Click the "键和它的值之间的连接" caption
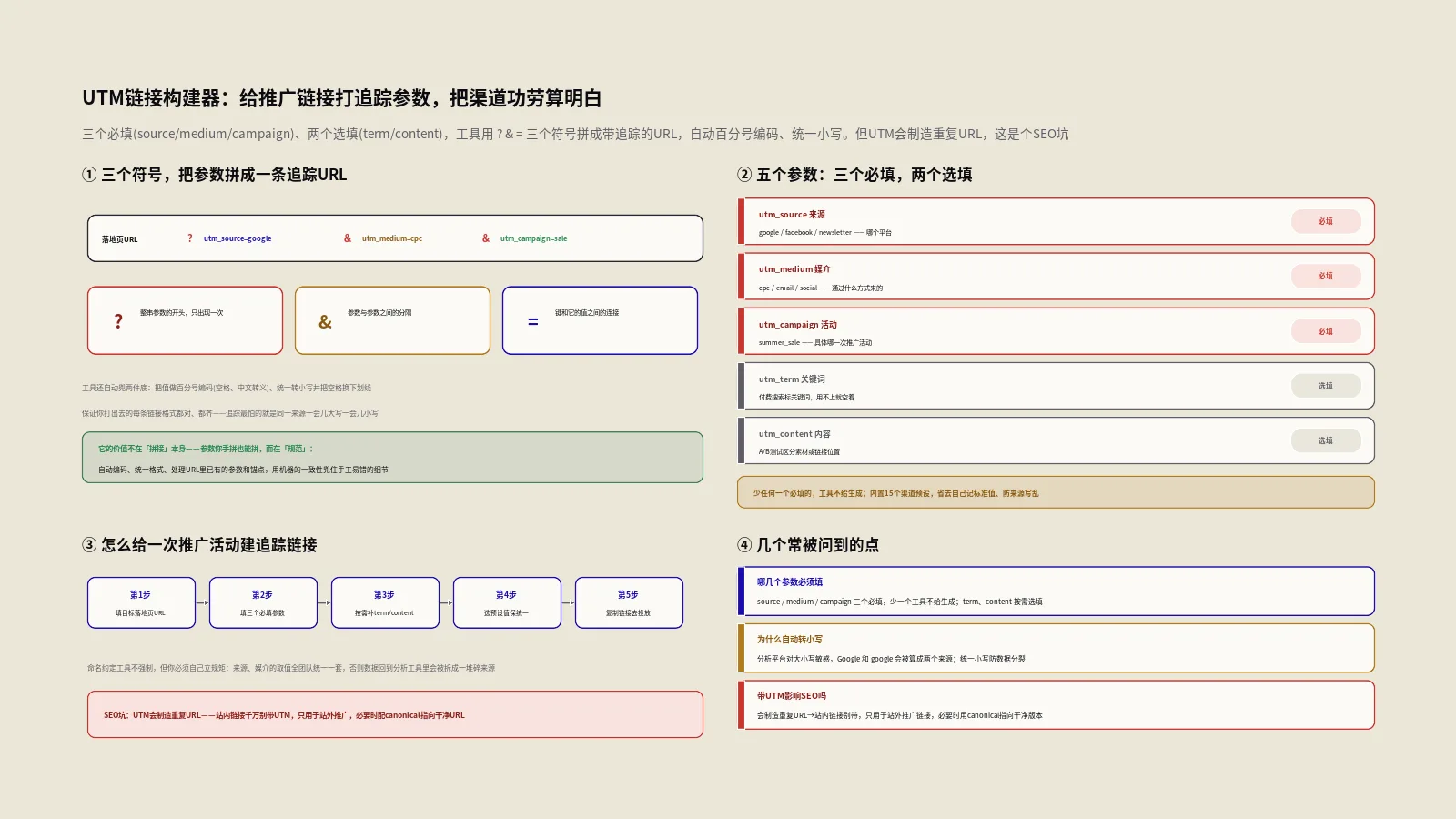The width and height of the screenshot is (1456, 819). coord(587,313)
